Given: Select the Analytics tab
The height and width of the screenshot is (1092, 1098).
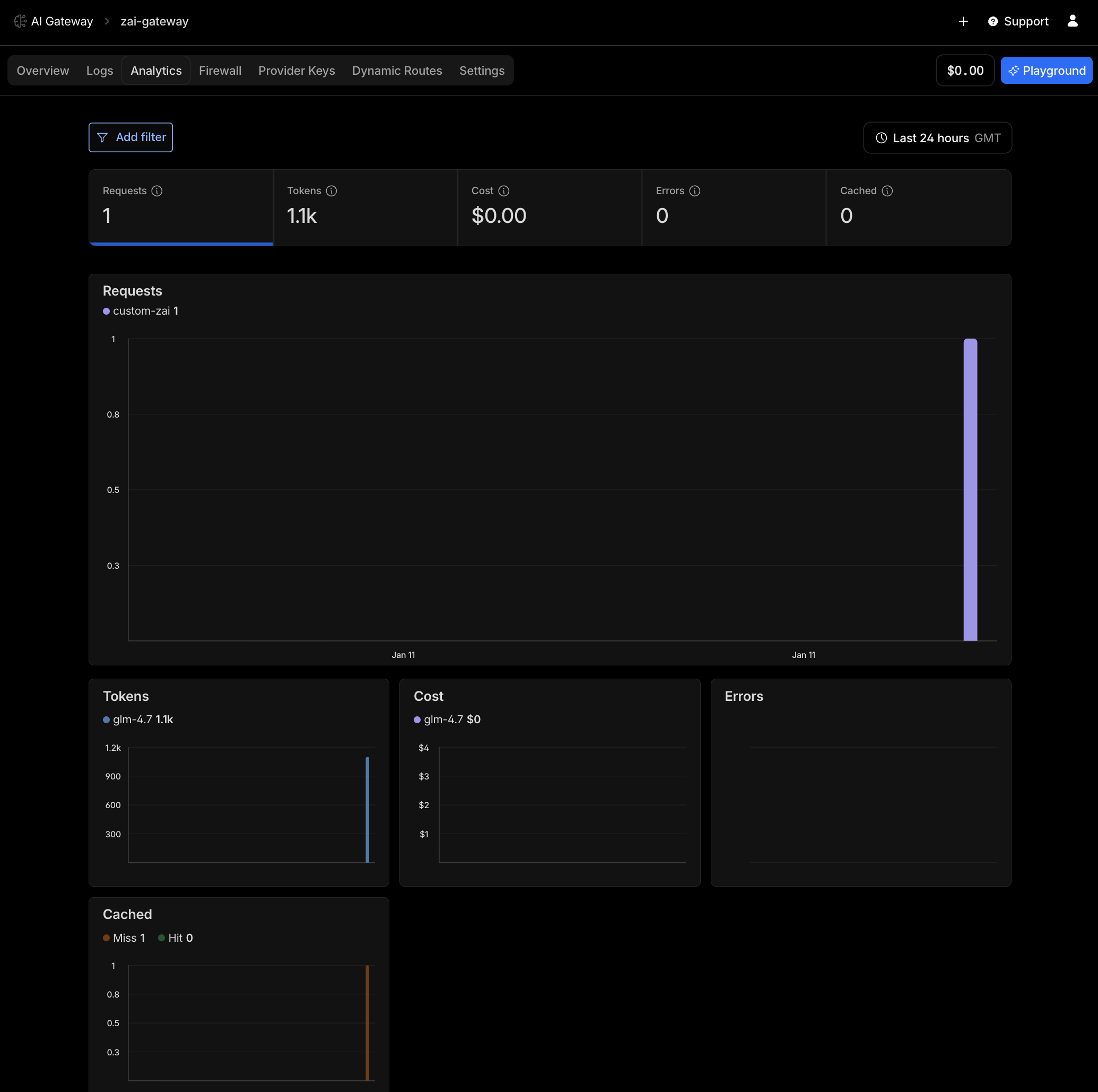Looking at the screenshot, I should (x=156, y=71).
